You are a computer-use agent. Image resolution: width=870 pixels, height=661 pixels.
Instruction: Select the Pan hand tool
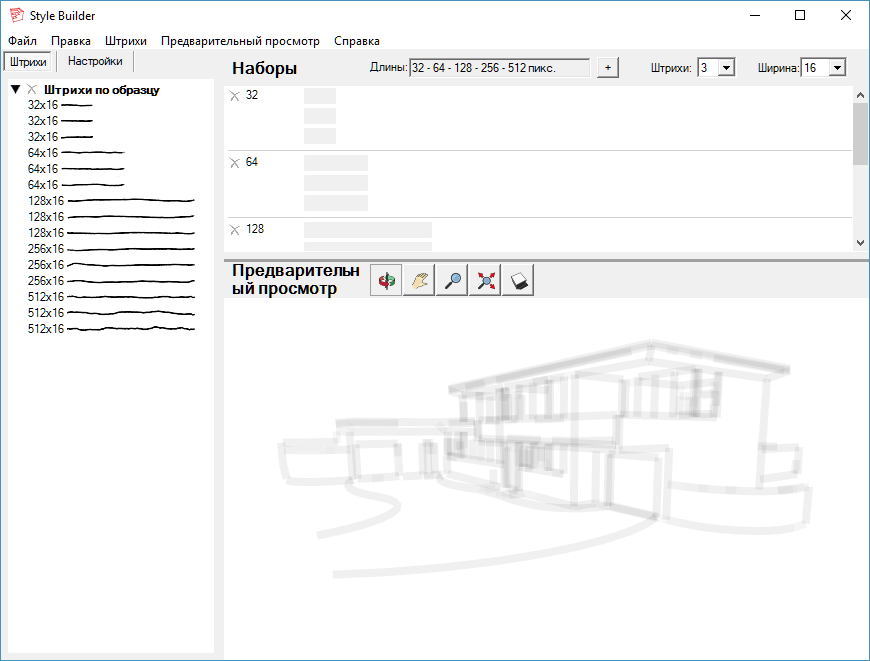click(419, 281)
